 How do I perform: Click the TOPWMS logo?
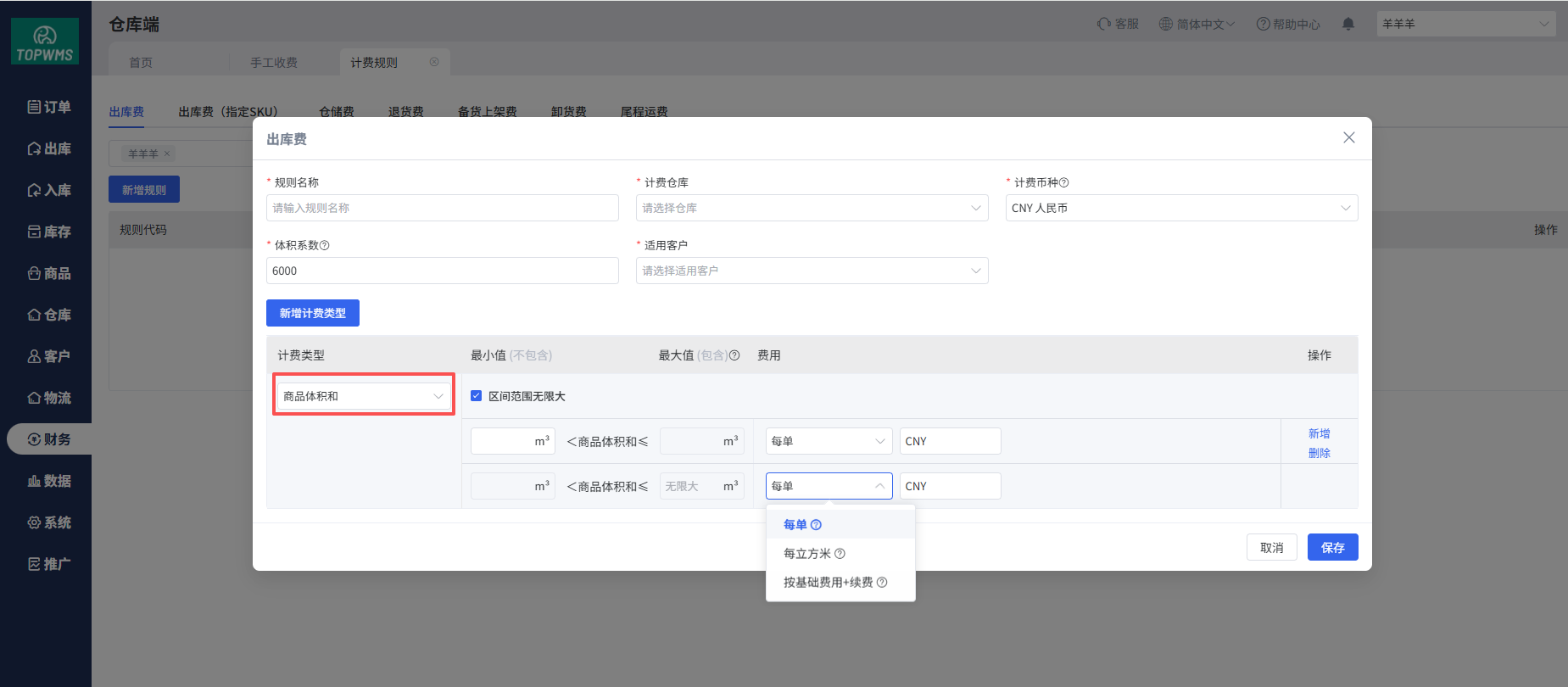(x=45, y=42)
